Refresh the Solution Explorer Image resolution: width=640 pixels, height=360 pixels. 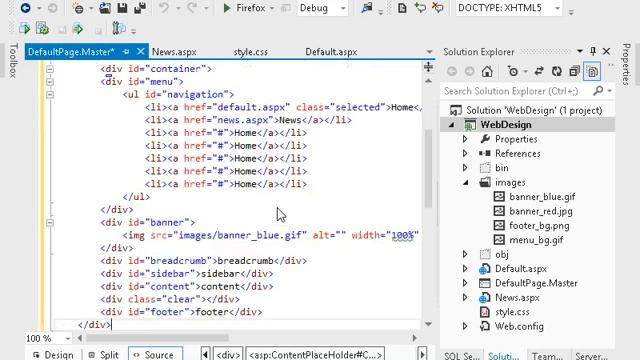(x=557, y=71)
